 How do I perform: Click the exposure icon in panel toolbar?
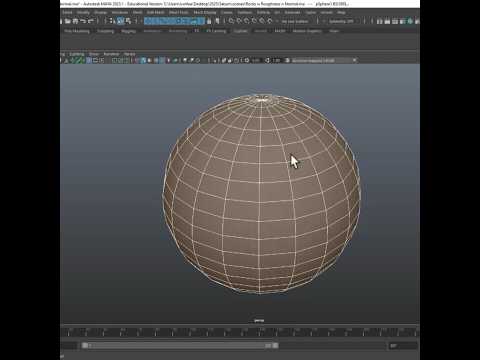click(247, 60)
